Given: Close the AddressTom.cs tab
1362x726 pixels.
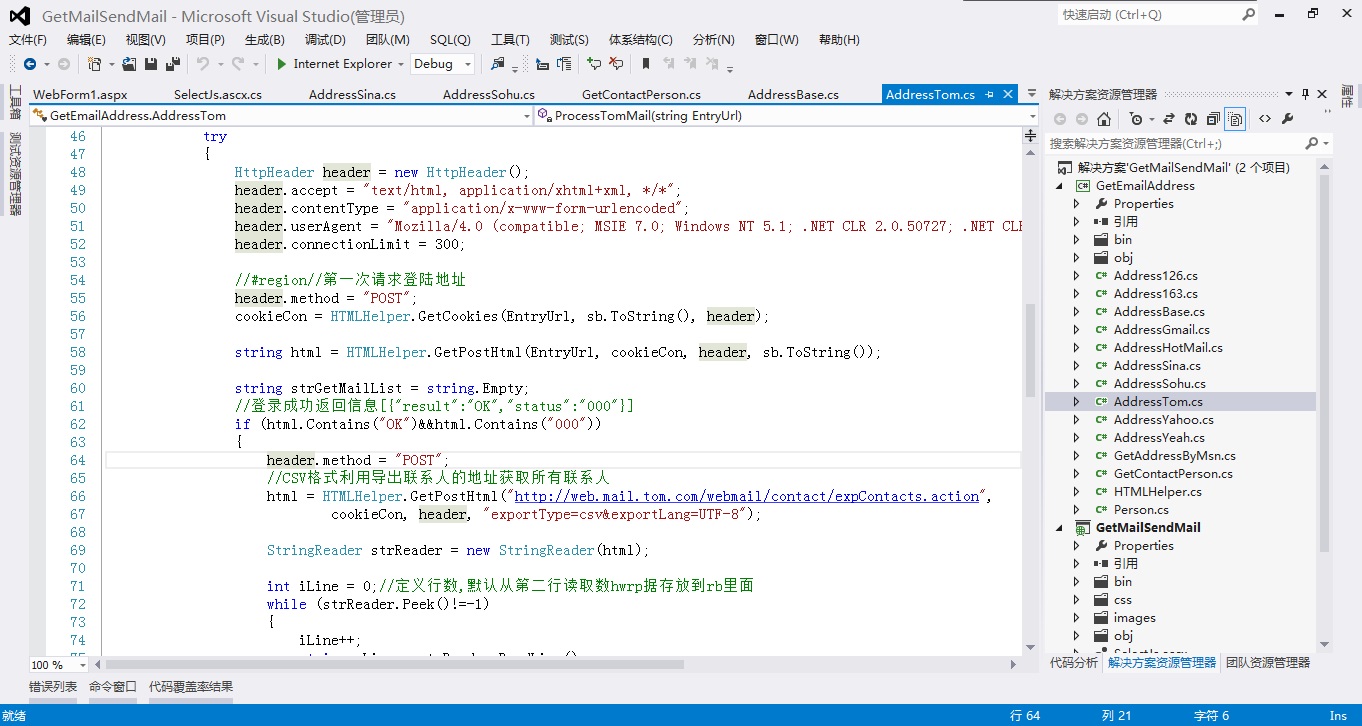Looking at the screenshot, I should 1006,94.
